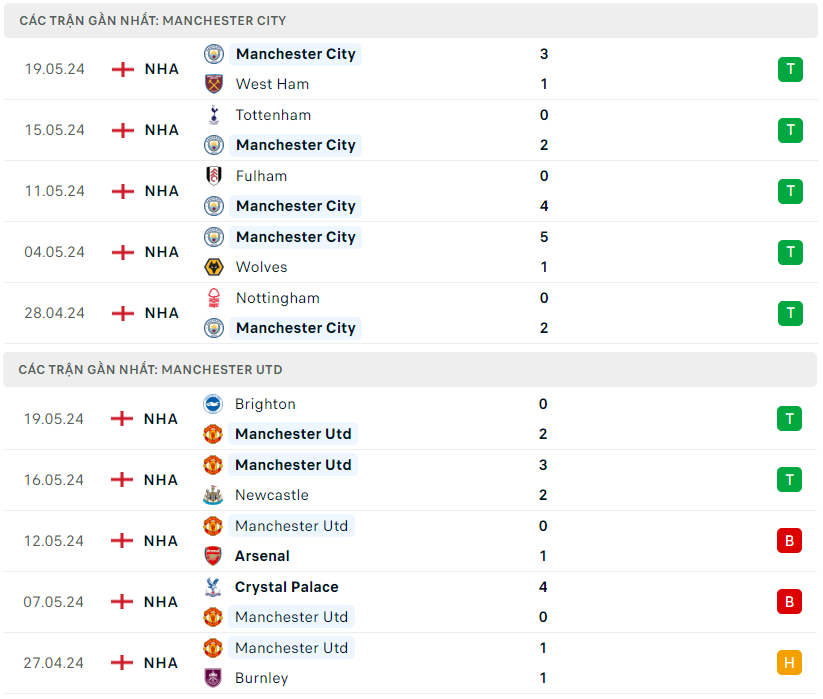Click red B badge for Arsenal match
The width and height of the screenshot is (823, 699).
pos(789,541)
